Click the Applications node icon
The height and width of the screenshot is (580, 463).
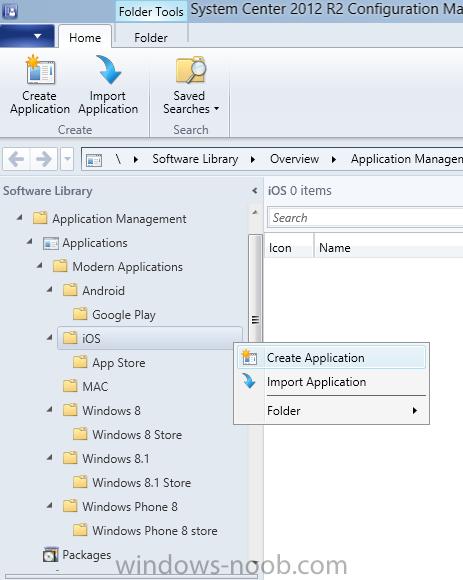51,243
